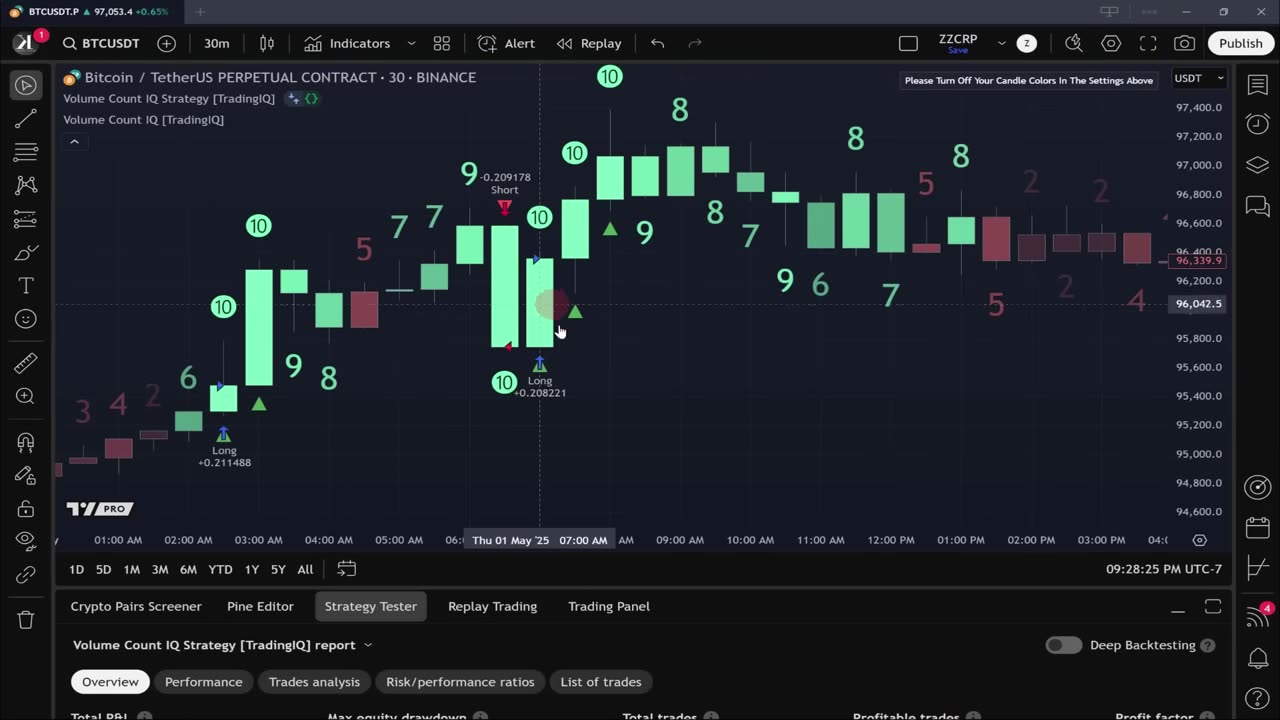Image resolution: width=1280 pixels, height=720 pixels.
Task: Expand the Indicators favorites dropdown arrow
Action: click(411, 43)
